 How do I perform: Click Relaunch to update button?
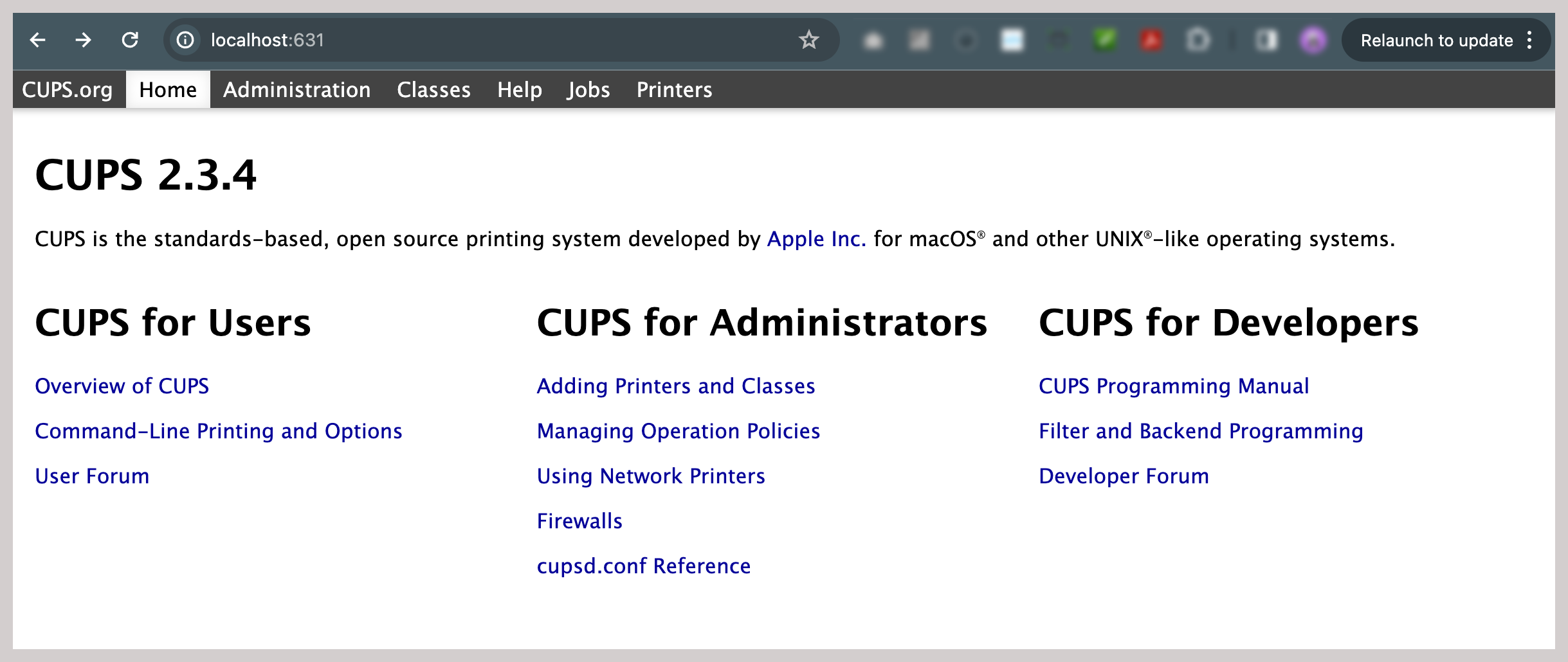point(1436,40)
